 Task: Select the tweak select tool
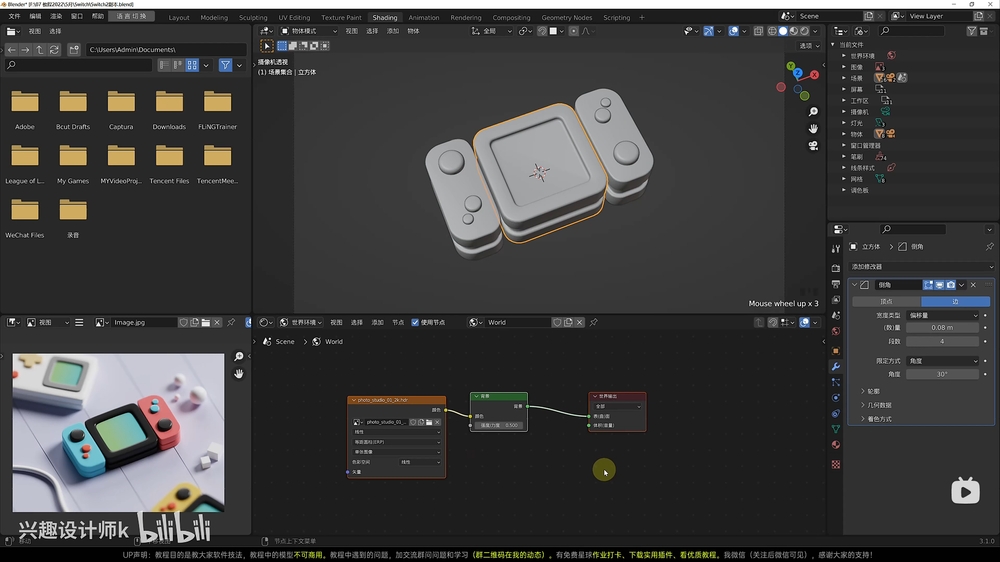pos(267,46)
